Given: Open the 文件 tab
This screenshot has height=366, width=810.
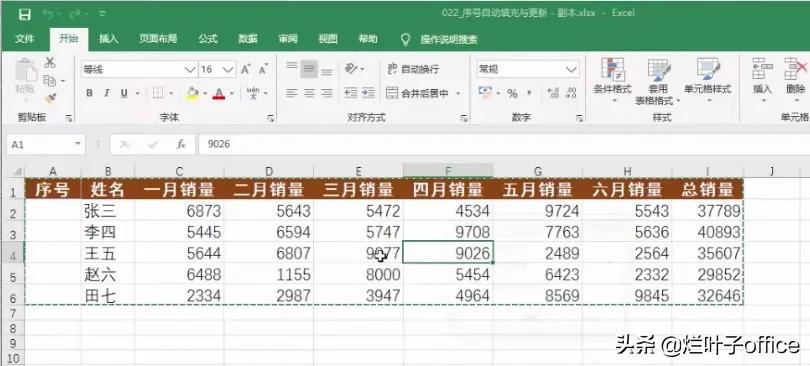Looking at the screenshot, I should tap(25, 39).
